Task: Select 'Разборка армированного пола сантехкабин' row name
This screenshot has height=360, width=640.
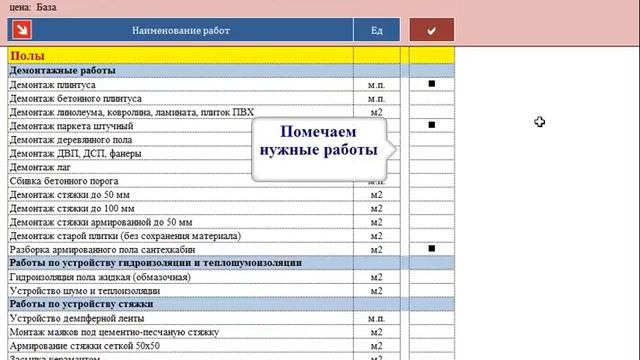Action: click(x=102, y=249)
